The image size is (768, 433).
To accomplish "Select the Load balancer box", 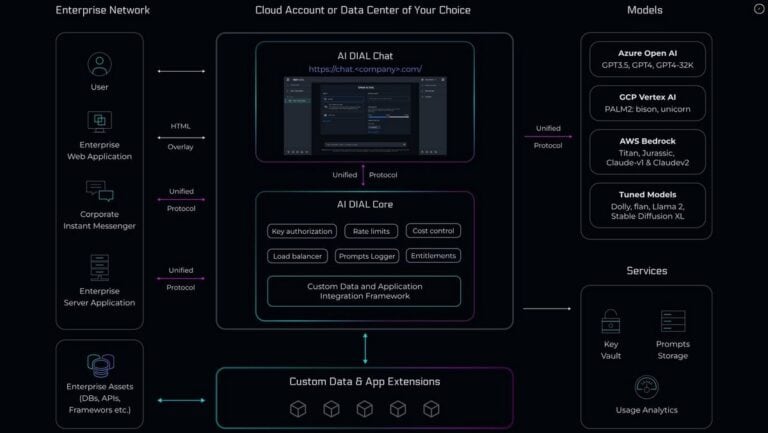I will pos(297,256).
